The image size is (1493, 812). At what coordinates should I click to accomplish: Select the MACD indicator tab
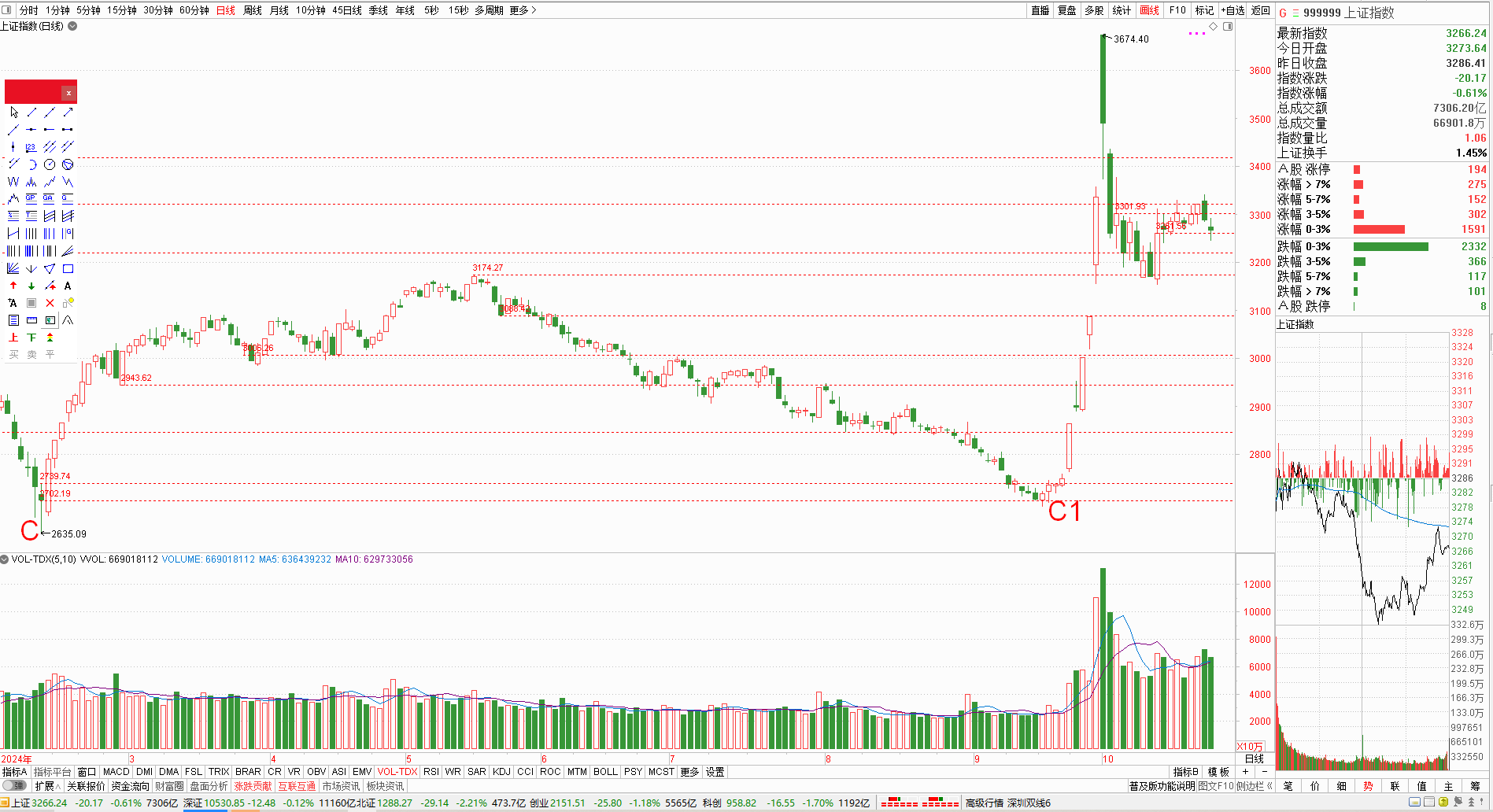pyautogui.click(x=116, y=772)
